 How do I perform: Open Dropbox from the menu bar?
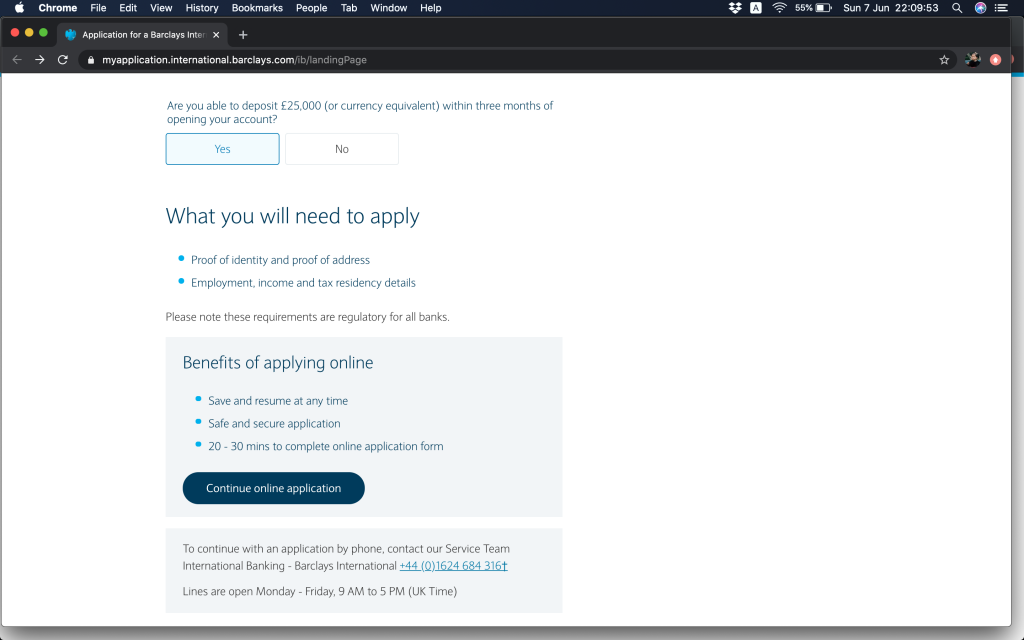tap(735, 8)
